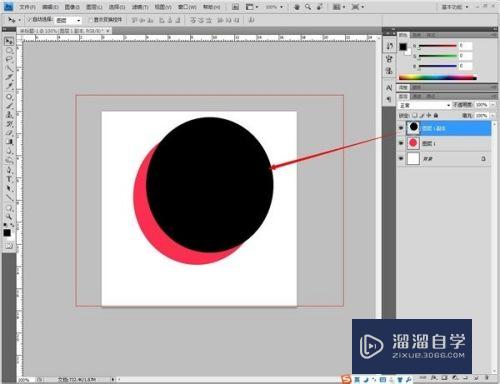Select the Pen tool
Image resolution: width=500 pixels, height=384 pixels.
tap(9, 170)
